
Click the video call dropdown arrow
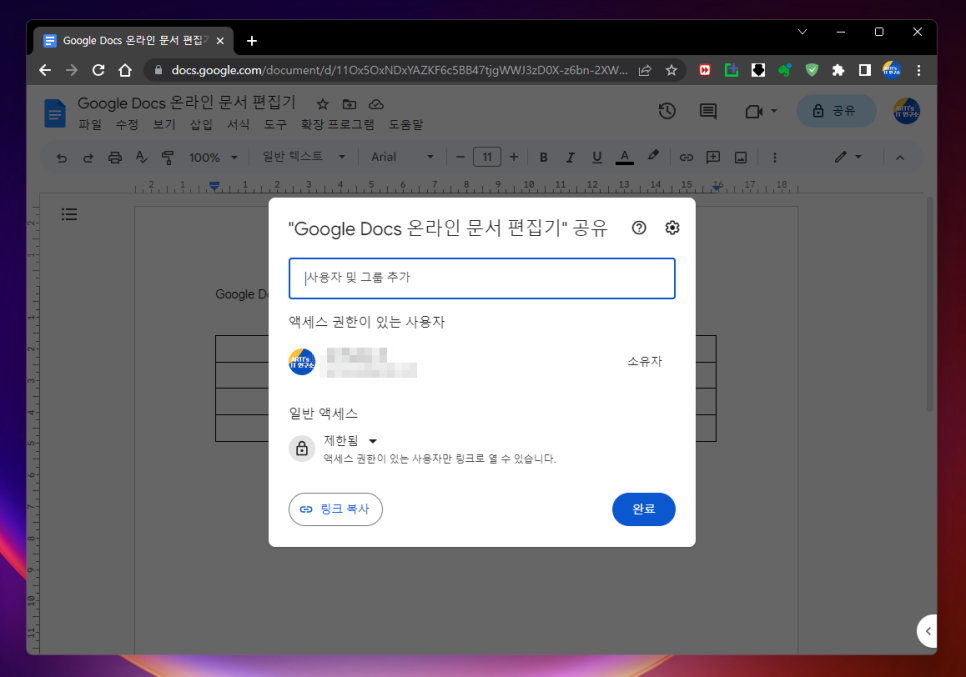pyautogui.click(x=774, y=111)
